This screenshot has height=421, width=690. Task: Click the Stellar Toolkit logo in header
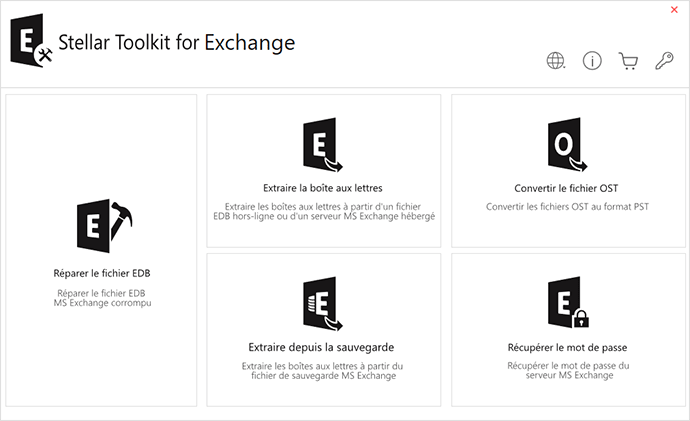tap(31, 43)
